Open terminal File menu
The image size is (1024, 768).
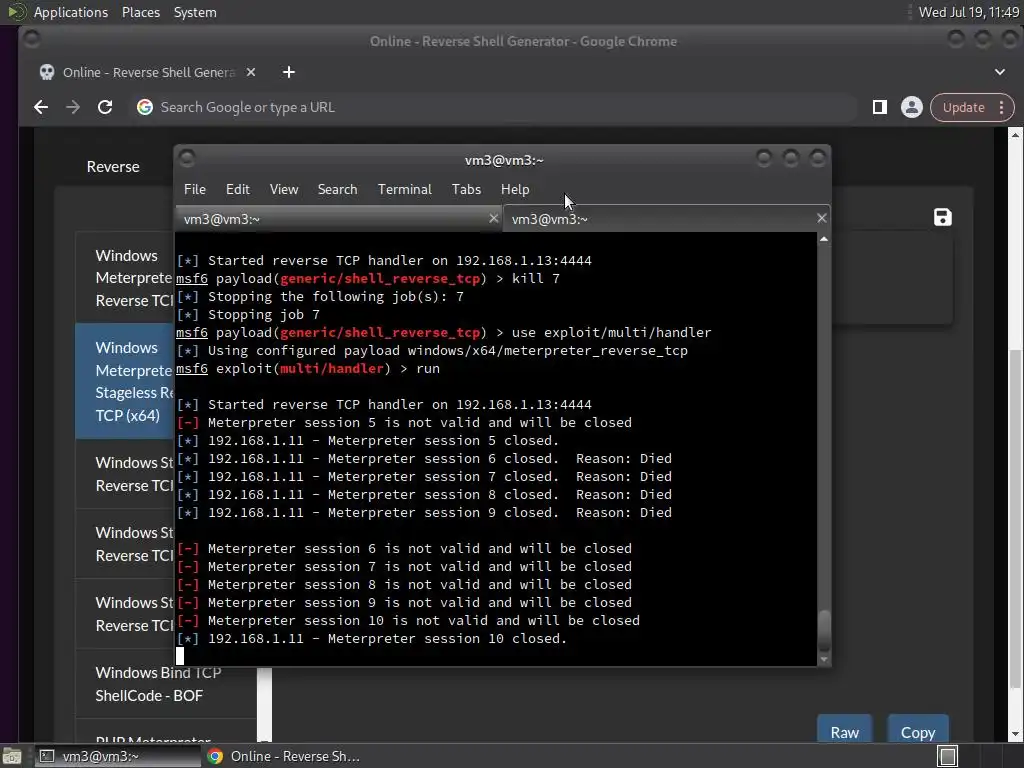pyautogui.click(x=195, y=189)
